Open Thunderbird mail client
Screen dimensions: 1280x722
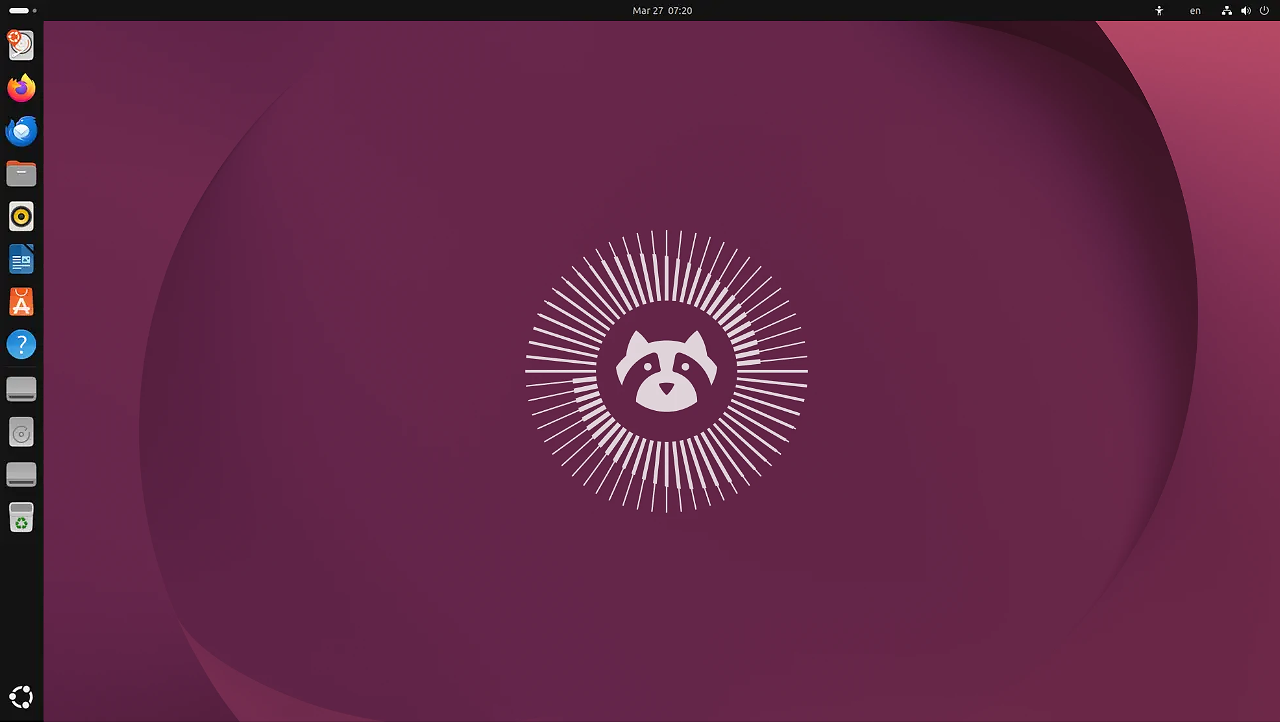21,131
